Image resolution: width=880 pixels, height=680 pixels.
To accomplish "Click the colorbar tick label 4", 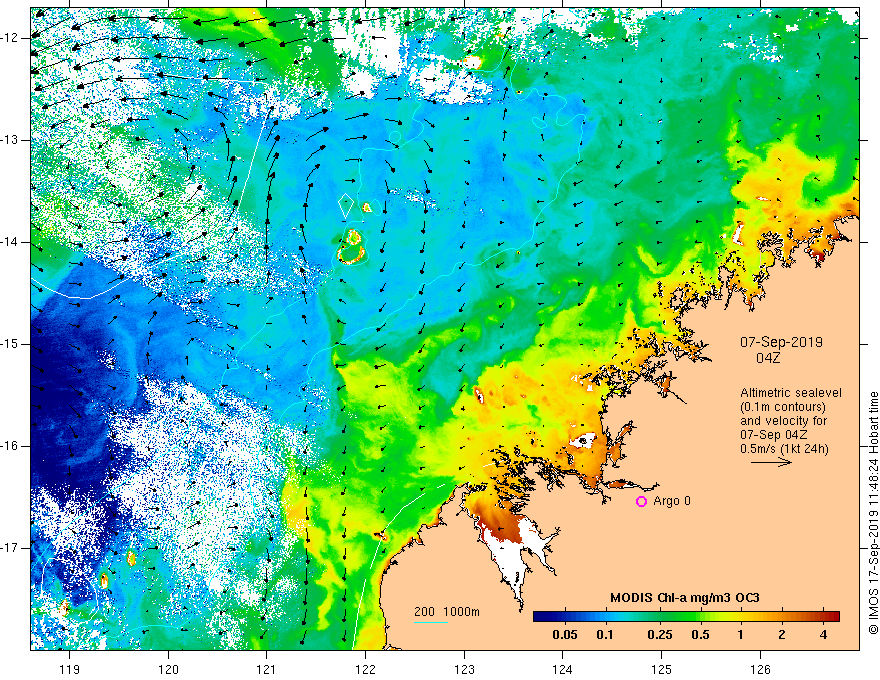I will [x=823, y=635].
